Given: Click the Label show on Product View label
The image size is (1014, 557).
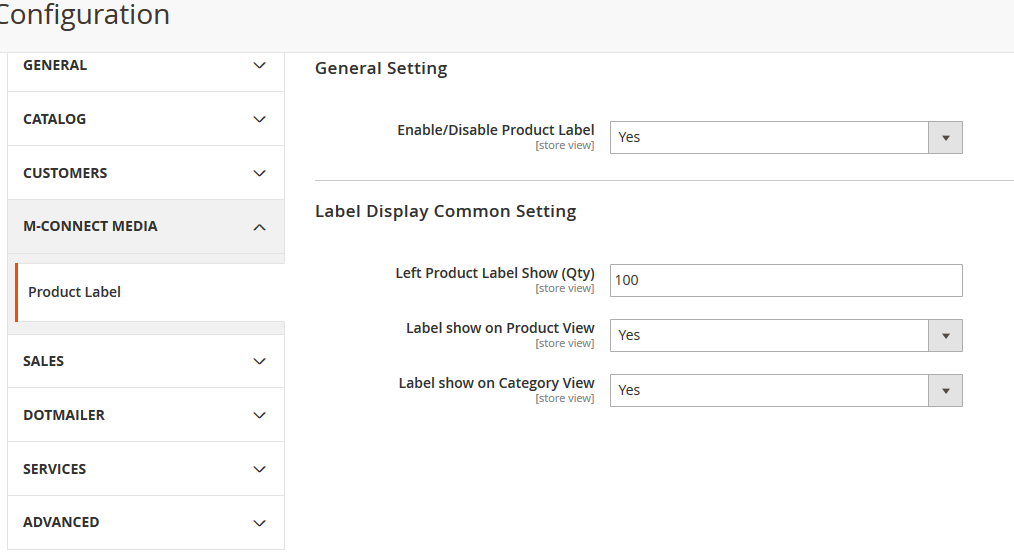Looking at the screenshot, I should [500, 328].
